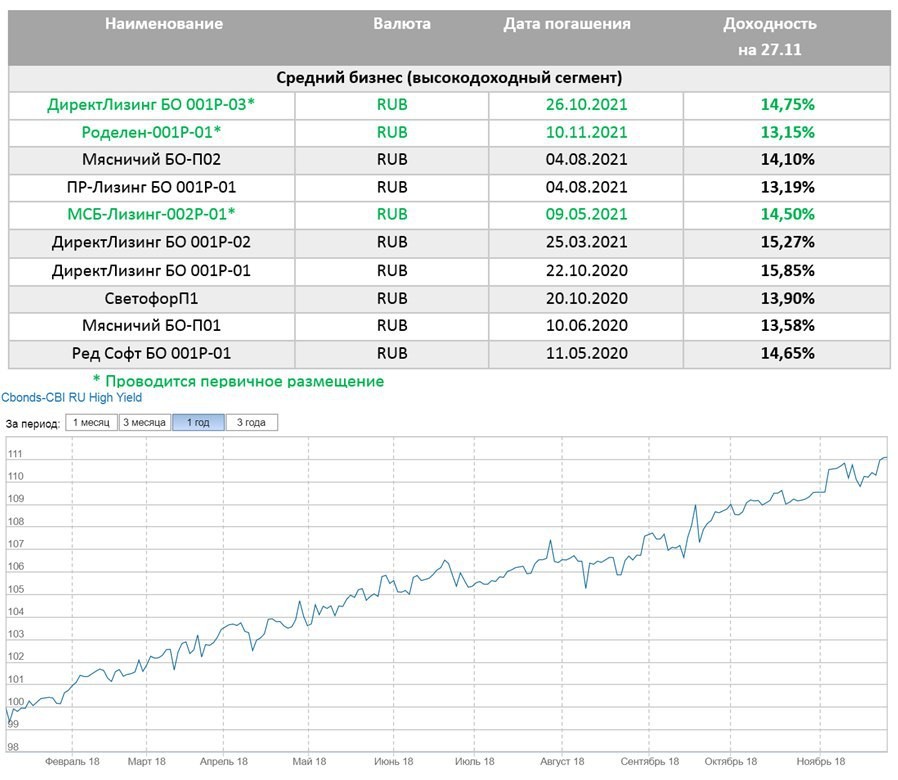
Task: Switch chart to '1 год' period
Action: (198, 423)
